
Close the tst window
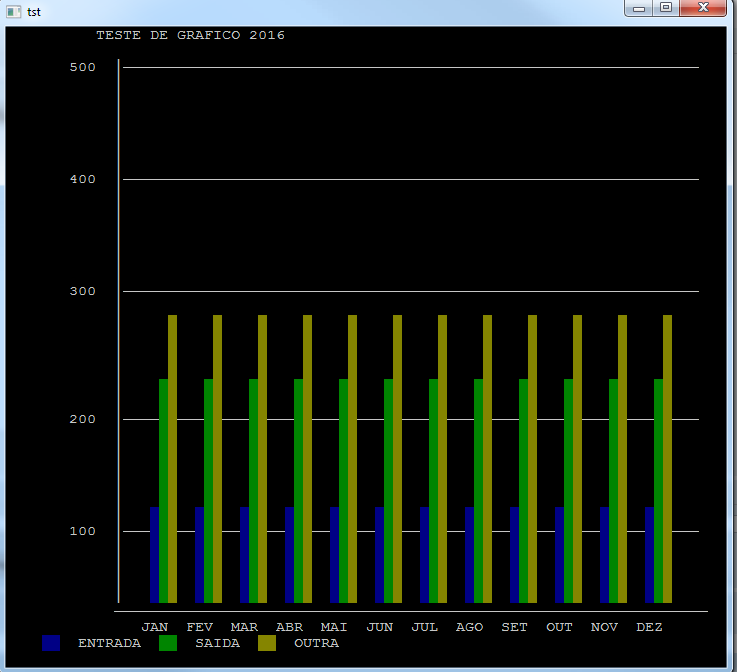(x=704, y=8)
